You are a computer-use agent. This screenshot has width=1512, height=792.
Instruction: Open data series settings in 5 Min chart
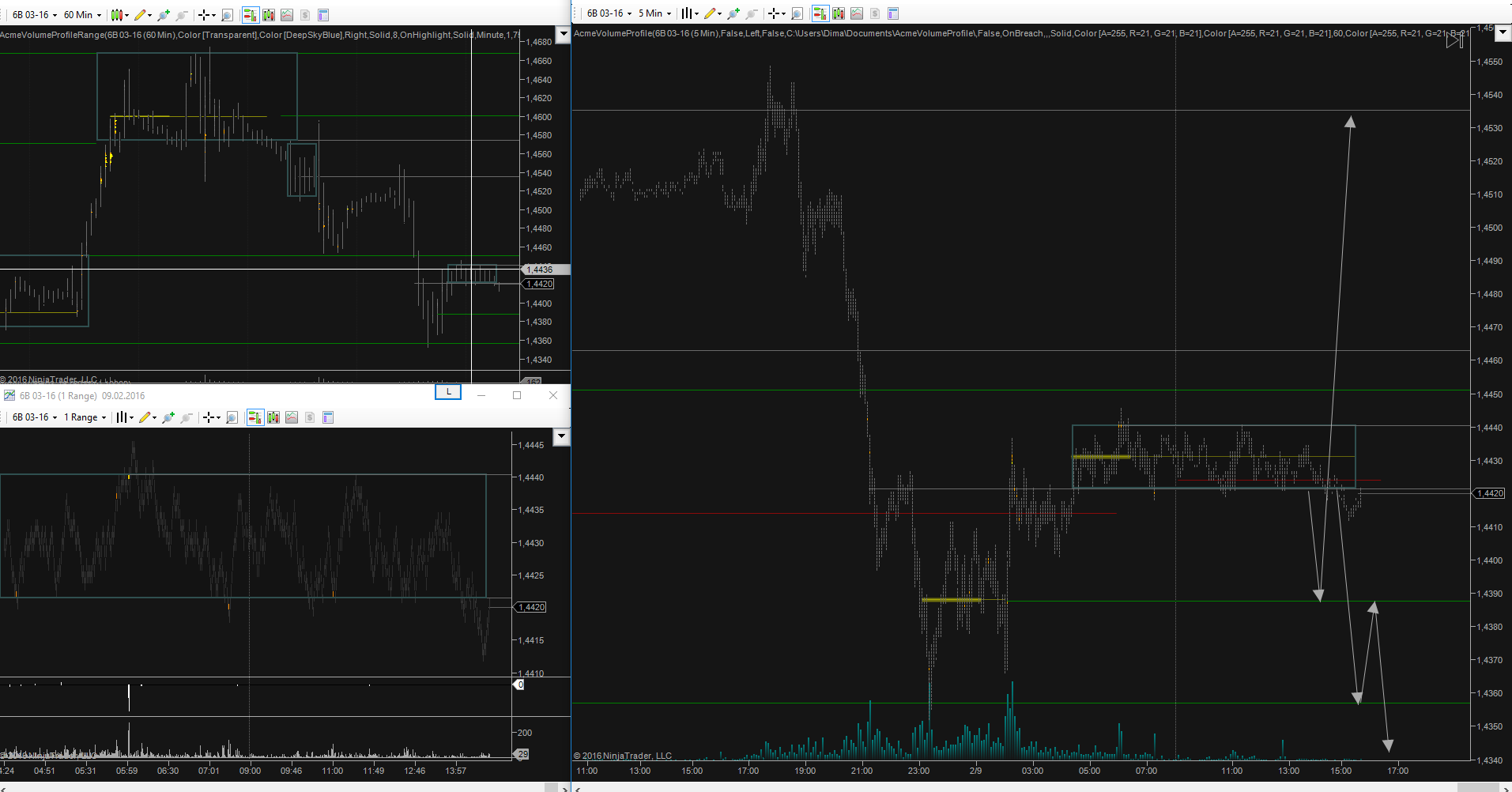pyautogui.click(x=839, y=13)
